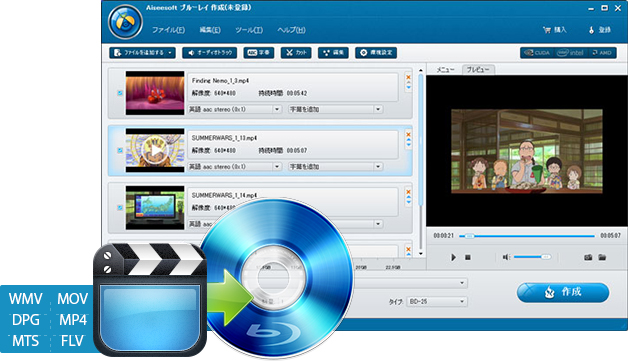Open the Audio Track tool
628x361 pixels.
coord(209,52)
